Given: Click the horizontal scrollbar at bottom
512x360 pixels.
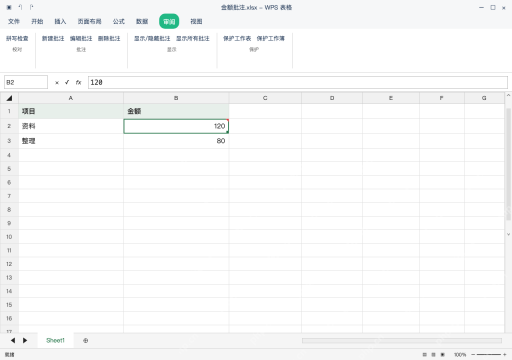Looking at the screenshot, I should click(x=402, y=340).
